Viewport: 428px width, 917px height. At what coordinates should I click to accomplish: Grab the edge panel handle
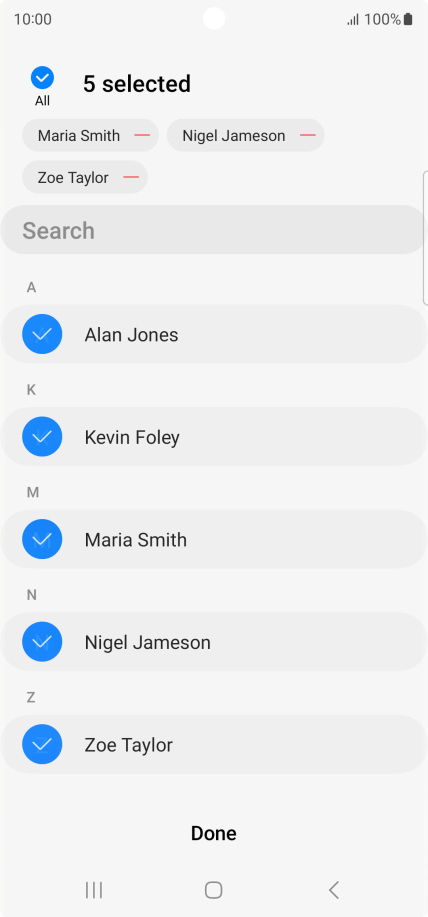click(x=425, y=238)
